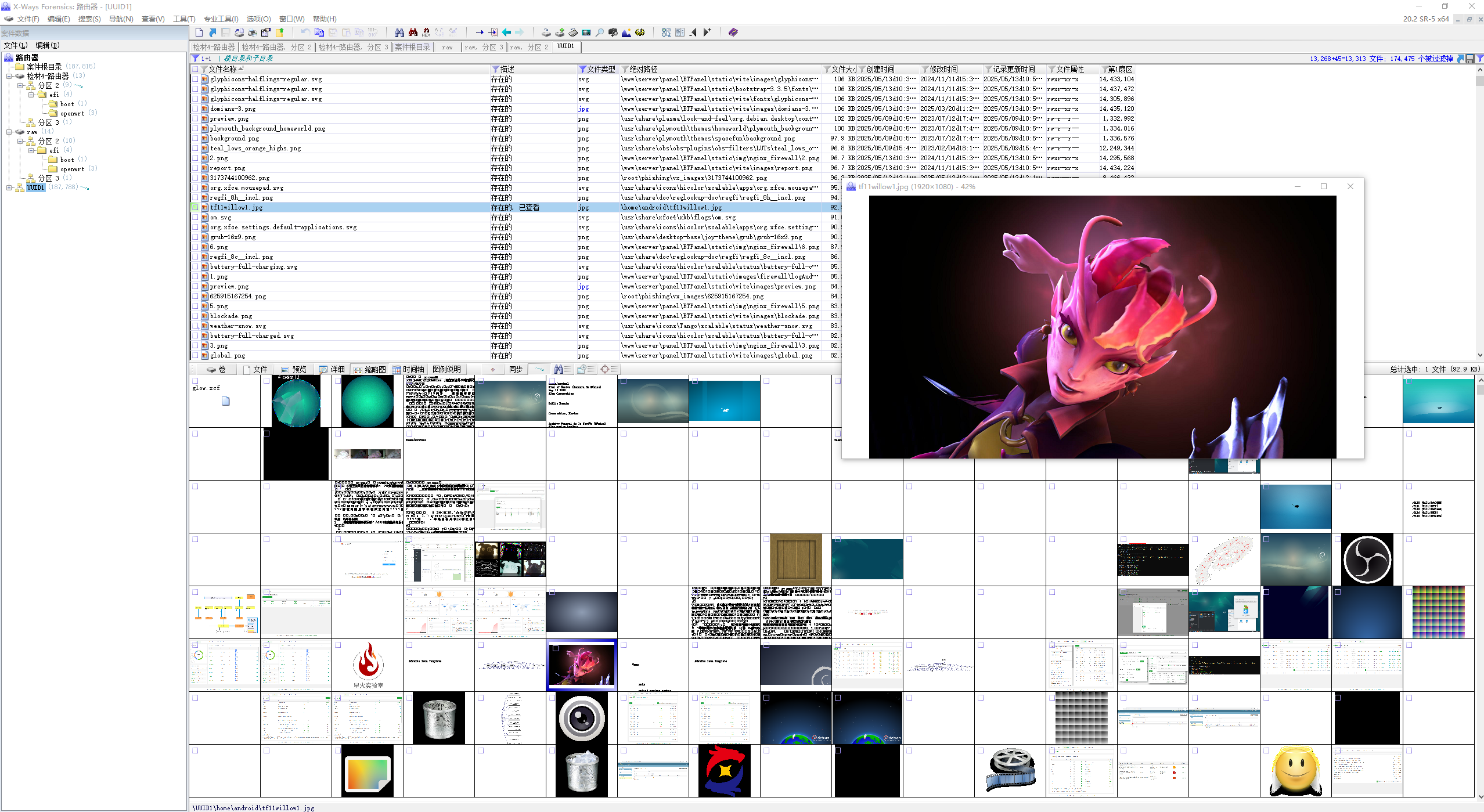The width and height of the screenshot is (1484, 812).
Task: Open the calculator keypad toolbar icon
Action: click(586, 33)
